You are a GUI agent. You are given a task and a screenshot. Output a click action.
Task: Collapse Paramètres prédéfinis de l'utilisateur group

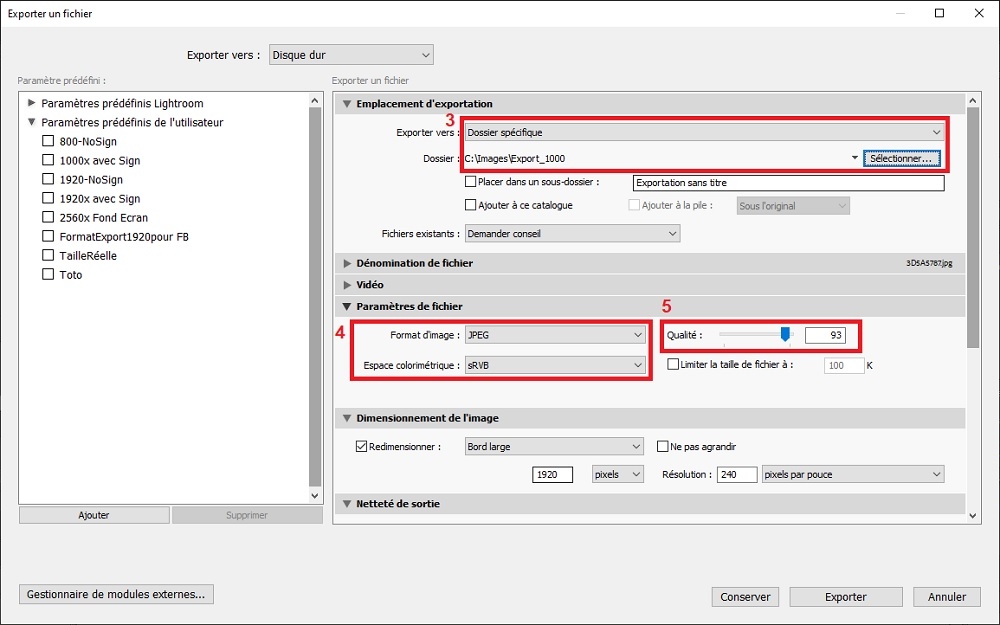[31, 122]
